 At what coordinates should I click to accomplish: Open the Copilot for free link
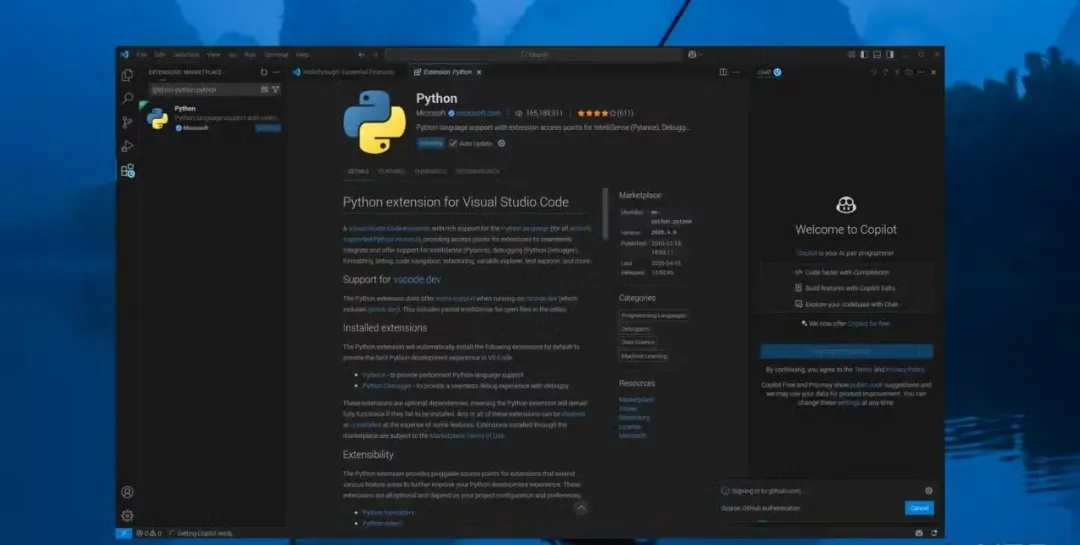(x=869, y=324)
